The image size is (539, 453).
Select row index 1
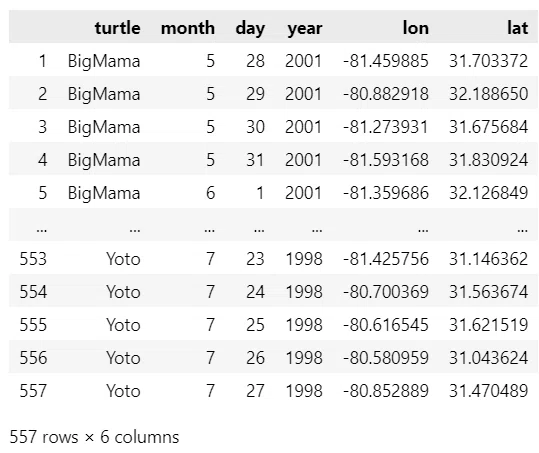point(43,61)
